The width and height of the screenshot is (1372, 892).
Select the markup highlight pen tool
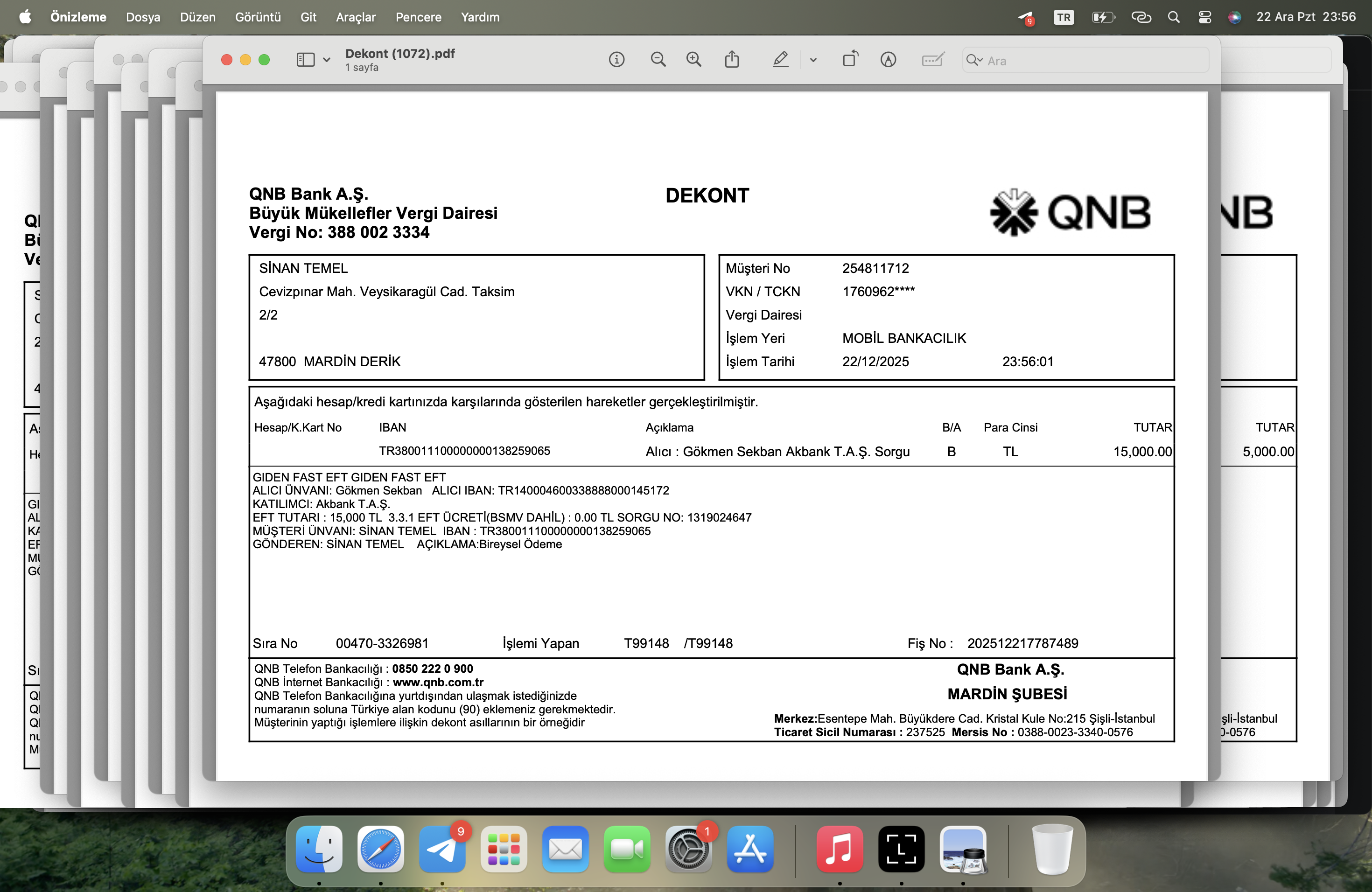tap(780, 59)
